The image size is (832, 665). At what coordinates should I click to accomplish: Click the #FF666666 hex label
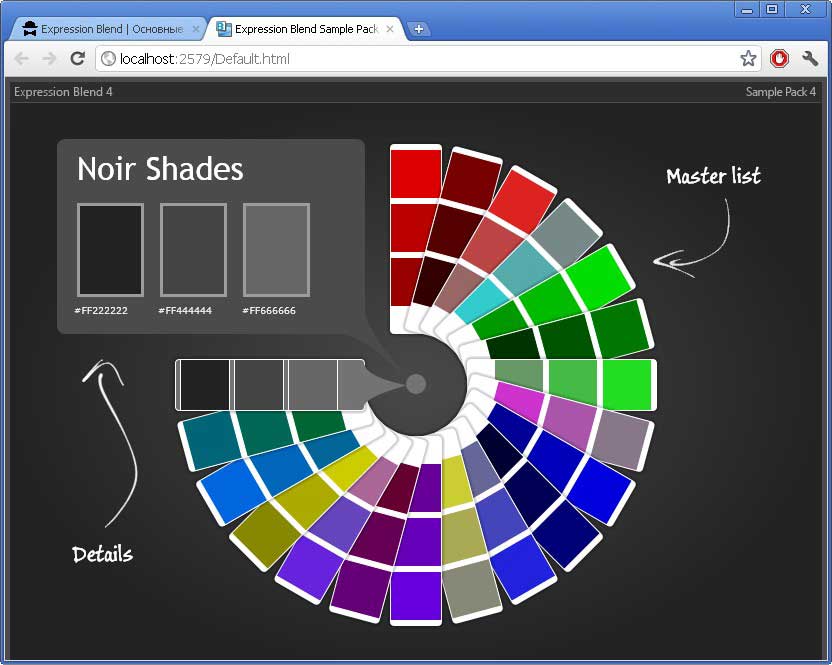click(268, 310)
